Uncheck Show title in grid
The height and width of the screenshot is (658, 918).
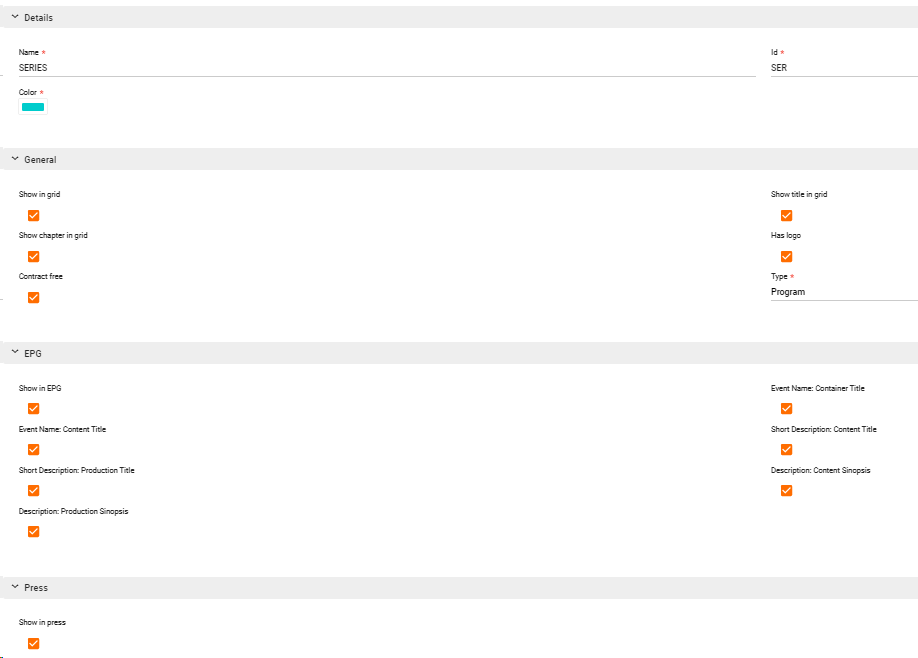click(786, 215)
